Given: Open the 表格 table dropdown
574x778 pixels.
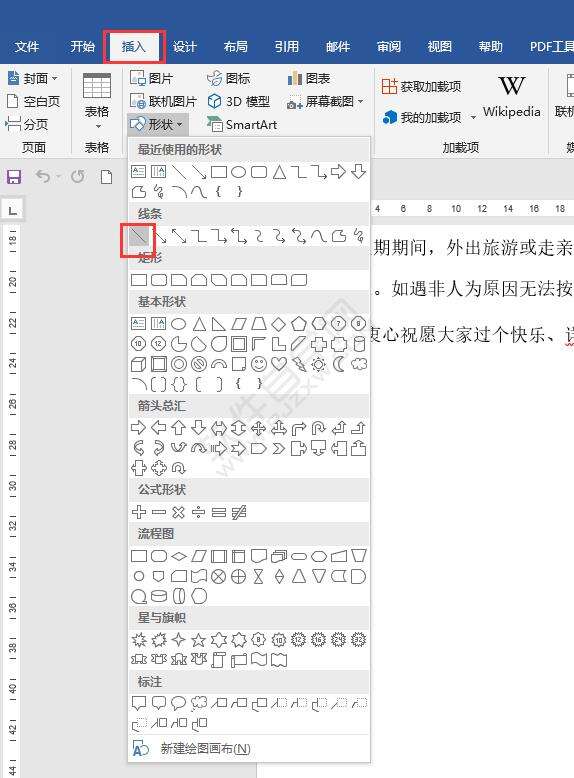Looking at the screenshot, I should pyautogui.click(x=97, y=102).
